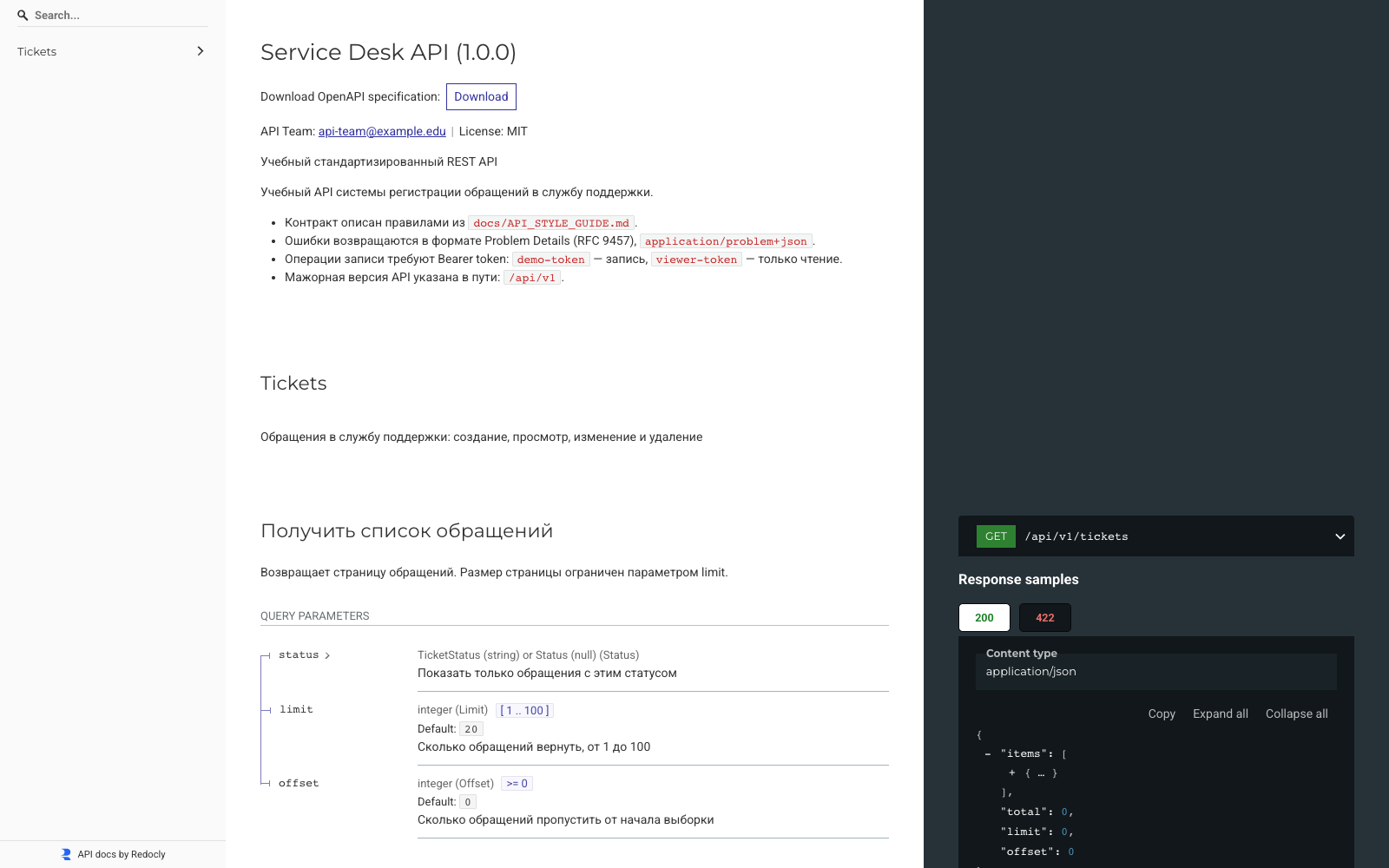Click the /api/v1 code text in description
1389x868 pixels.
pyautogui.click(x=532, y=278)
